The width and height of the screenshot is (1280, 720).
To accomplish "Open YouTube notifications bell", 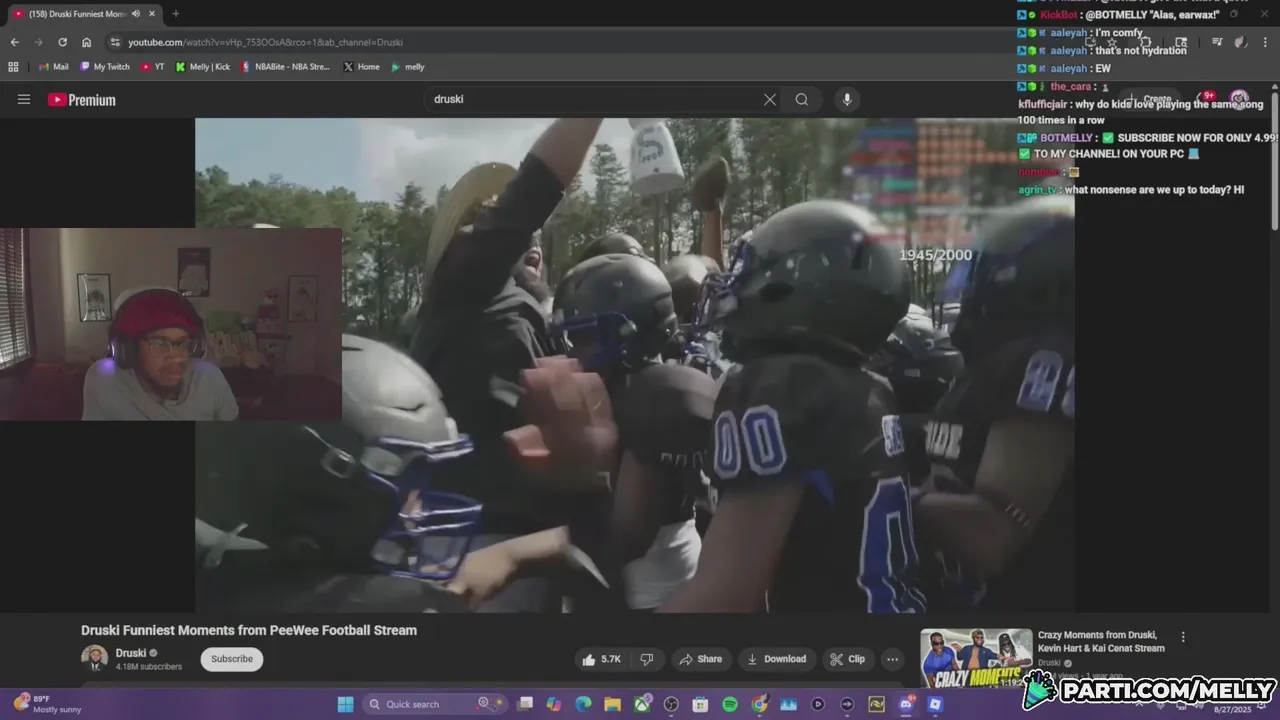I will 1205,99.
